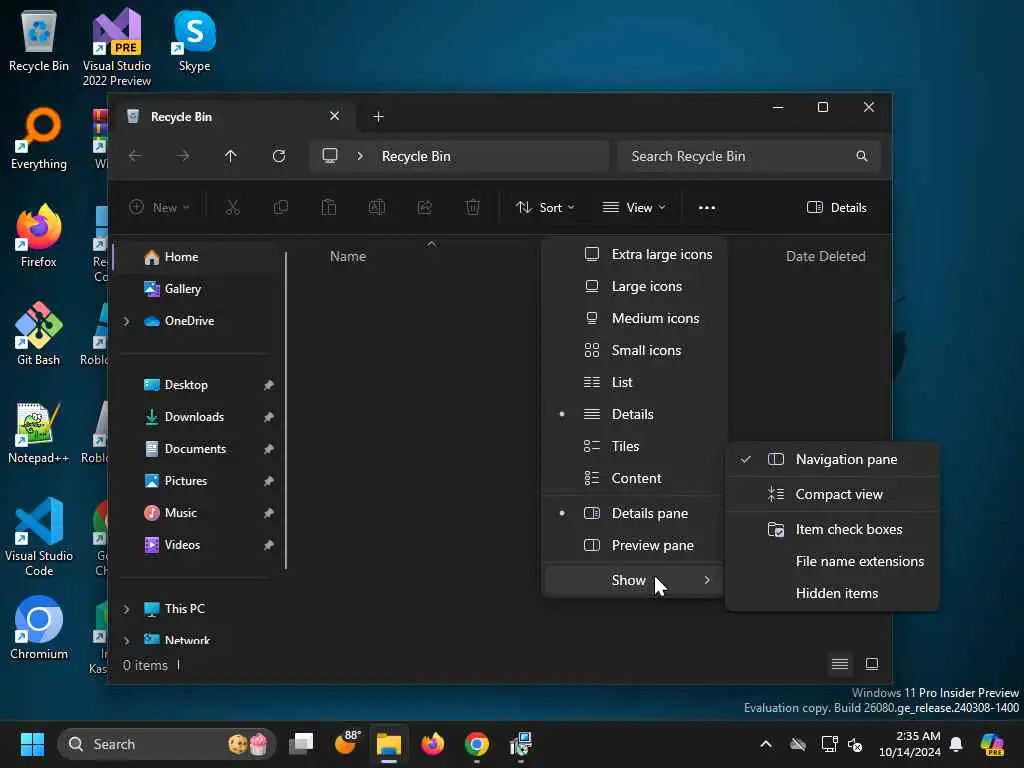Screen dimensions: 1024x768
Task: Click the Forward navigation arrow
Action: pos(183,156)
